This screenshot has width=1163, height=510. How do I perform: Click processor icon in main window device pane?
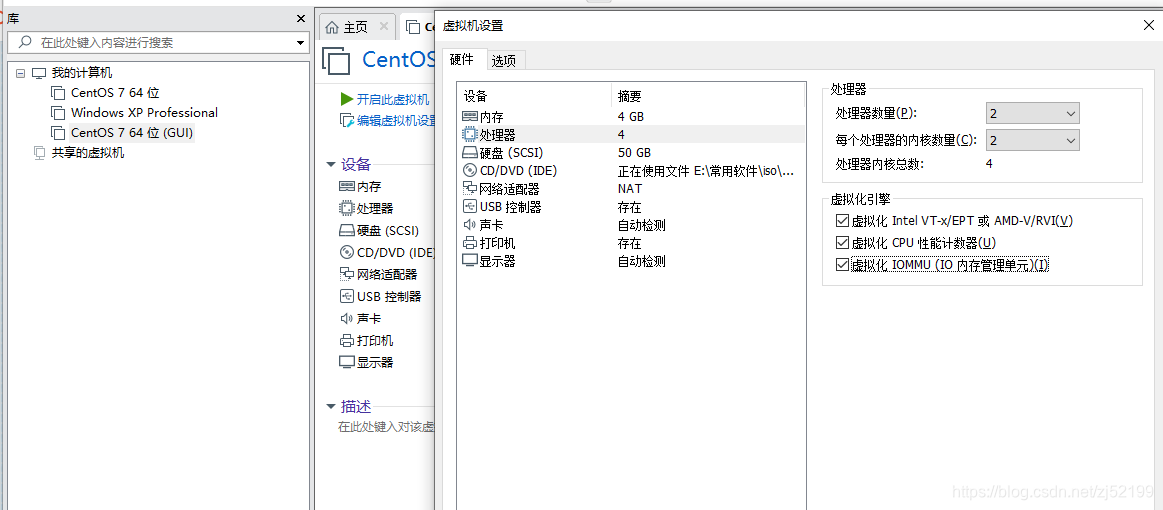coord(346,208)
